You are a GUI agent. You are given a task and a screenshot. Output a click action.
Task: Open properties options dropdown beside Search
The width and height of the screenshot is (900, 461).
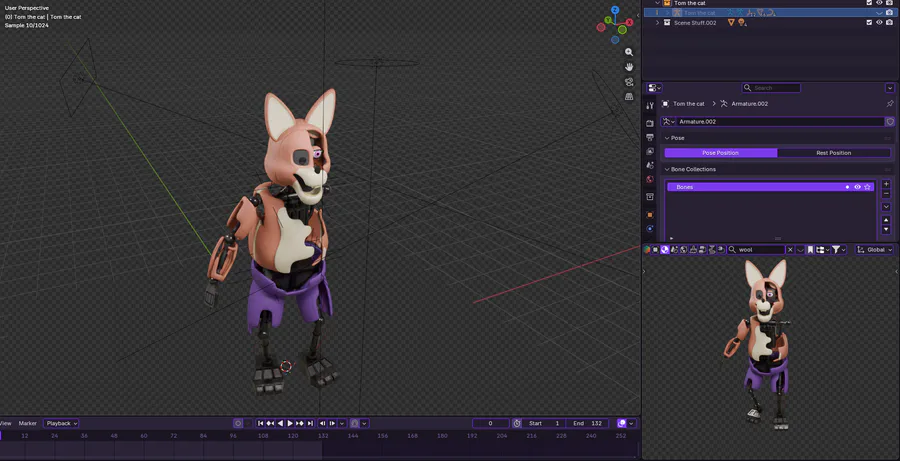tap(890, 88)
